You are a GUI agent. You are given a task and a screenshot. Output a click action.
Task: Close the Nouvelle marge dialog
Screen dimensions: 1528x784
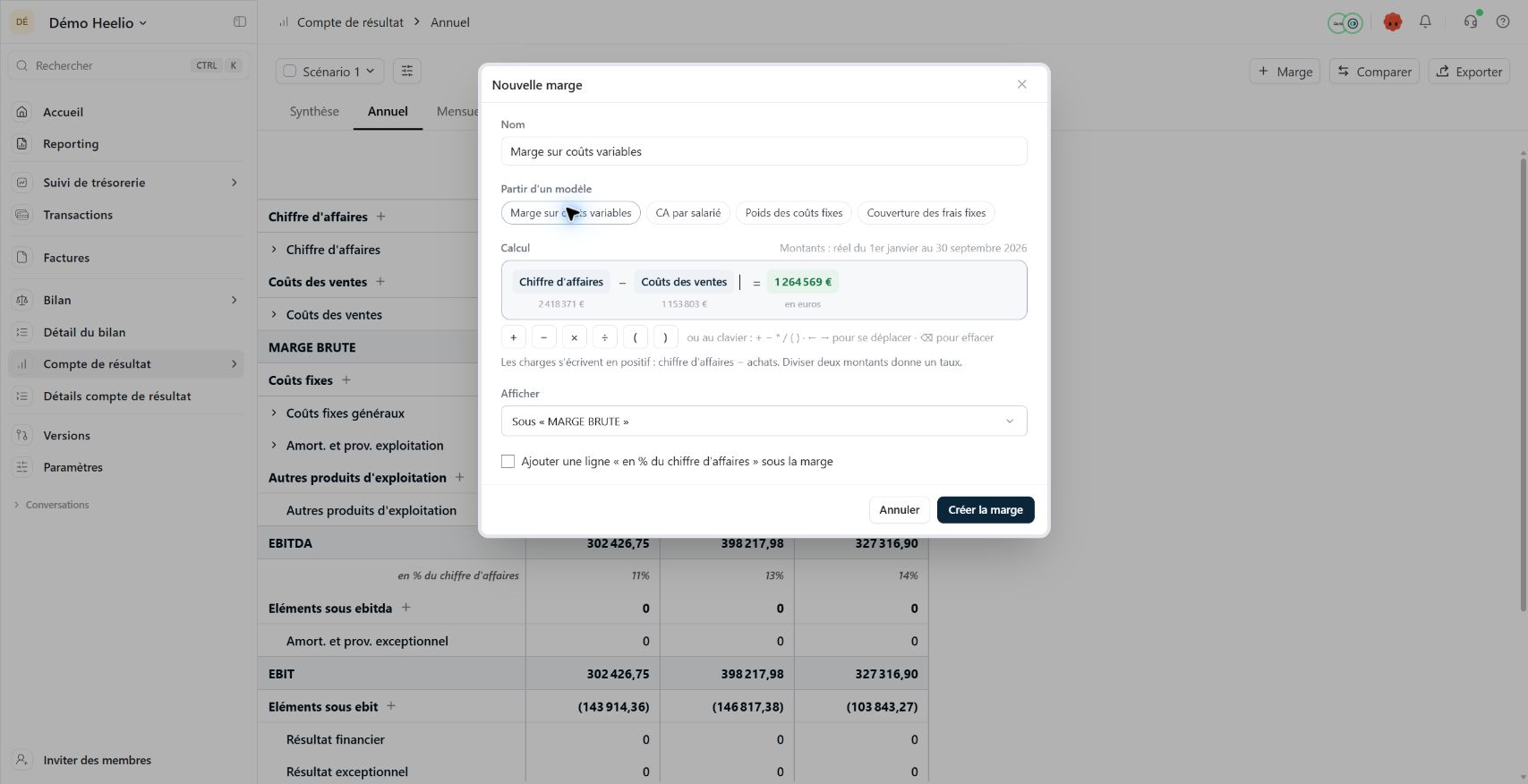pos(1021,84)
